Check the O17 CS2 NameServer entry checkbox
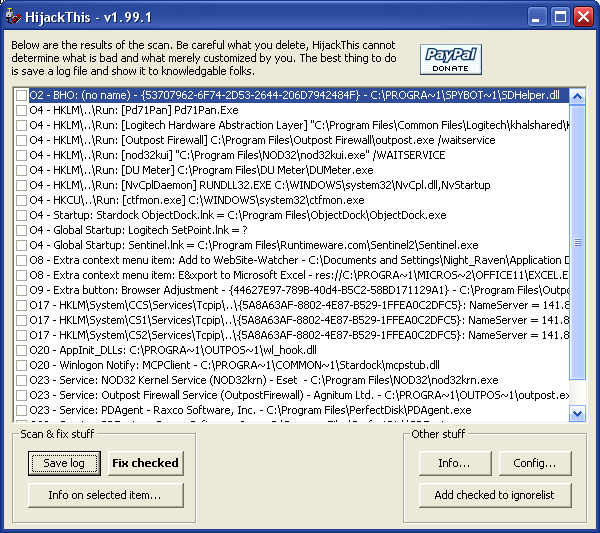This screenshot has height=533, width=600. (21, 335)
